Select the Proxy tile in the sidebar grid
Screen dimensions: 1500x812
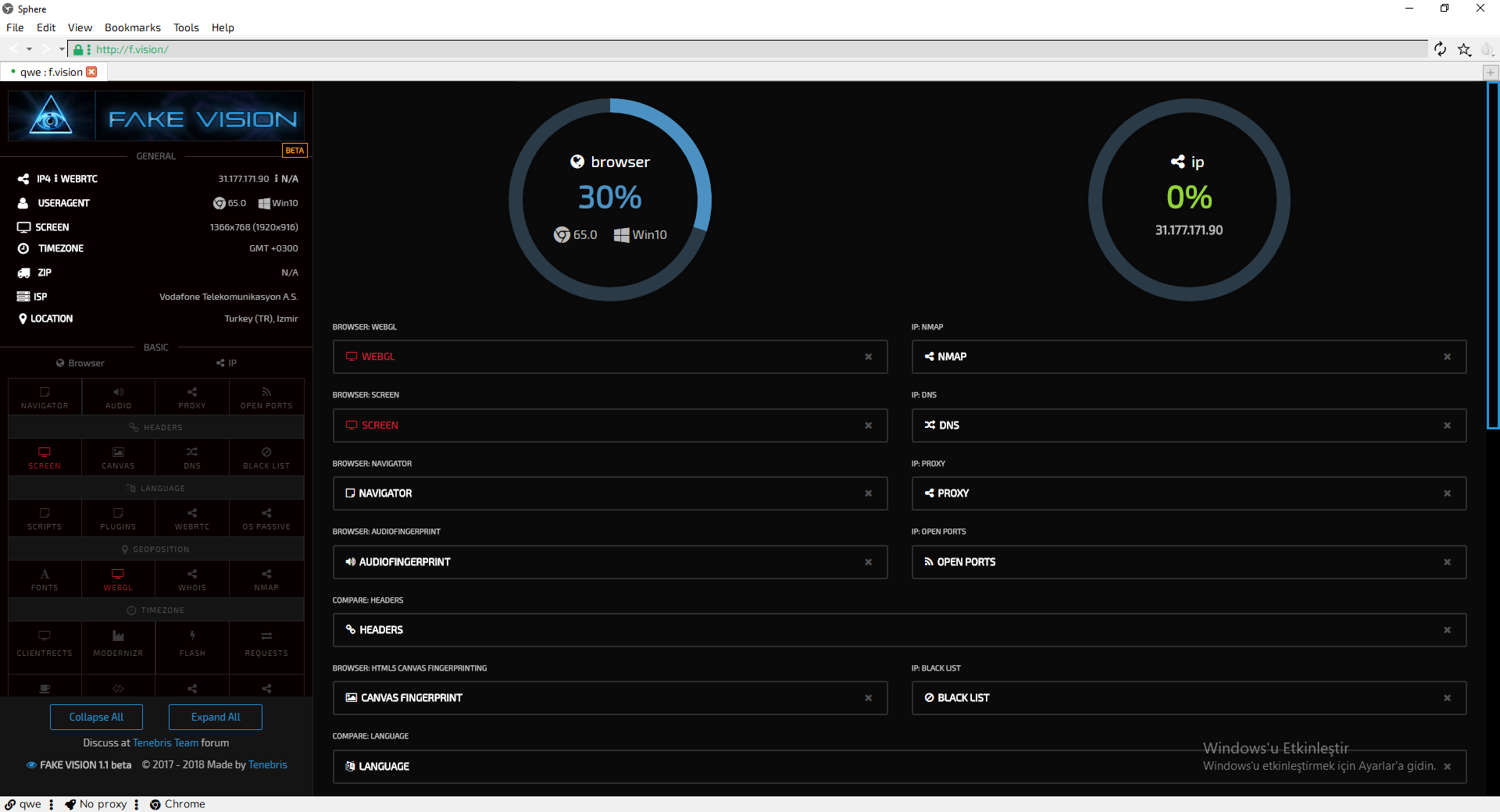click(x=192, y=397)
